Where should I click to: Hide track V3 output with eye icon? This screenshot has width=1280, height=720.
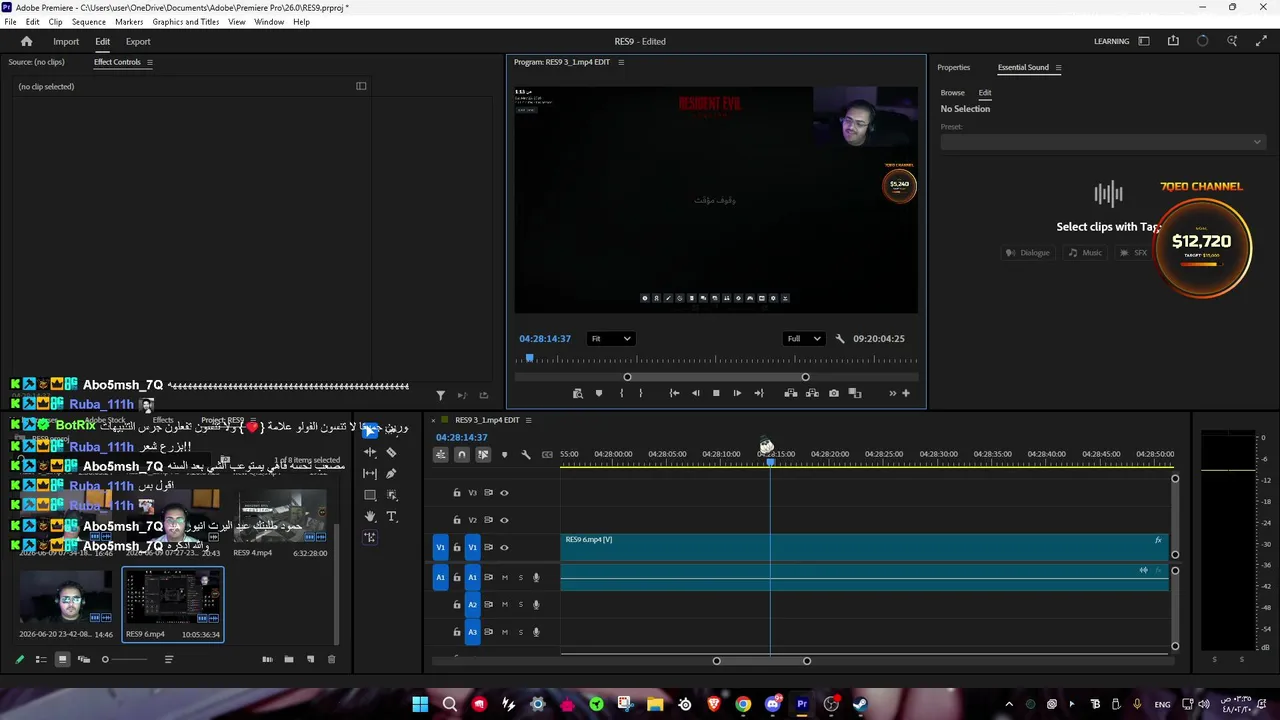[x=504, y=493]
